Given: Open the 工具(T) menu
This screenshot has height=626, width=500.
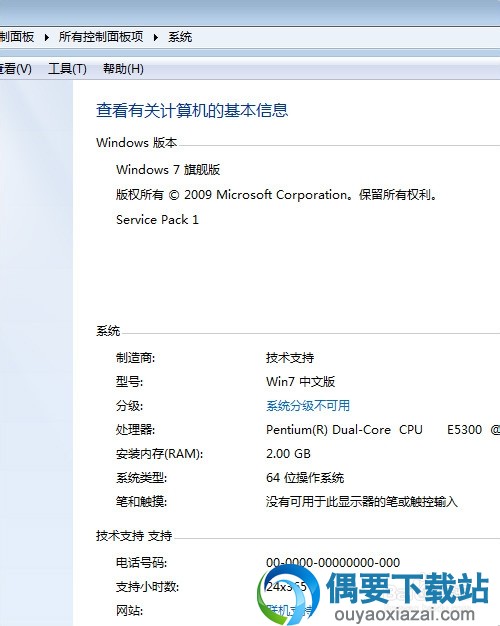Looking at the screenshot, I should [x=67, y=69].
